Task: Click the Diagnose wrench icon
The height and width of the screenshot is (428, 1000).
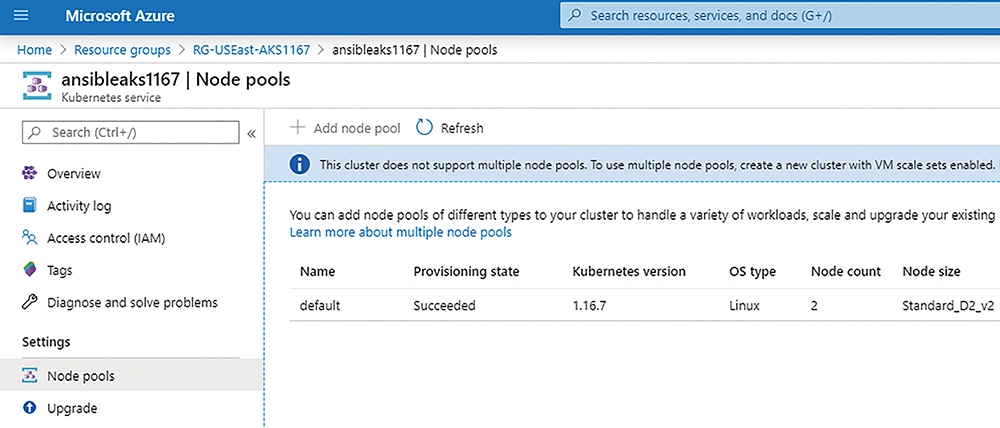Action: [30, 302]
